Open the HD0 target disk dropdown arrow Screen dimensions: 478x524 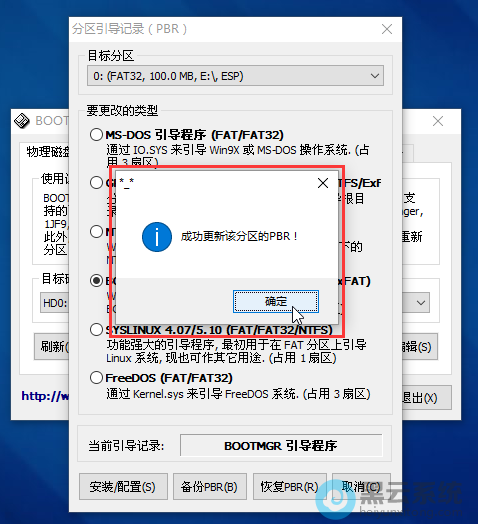(421, 303)
